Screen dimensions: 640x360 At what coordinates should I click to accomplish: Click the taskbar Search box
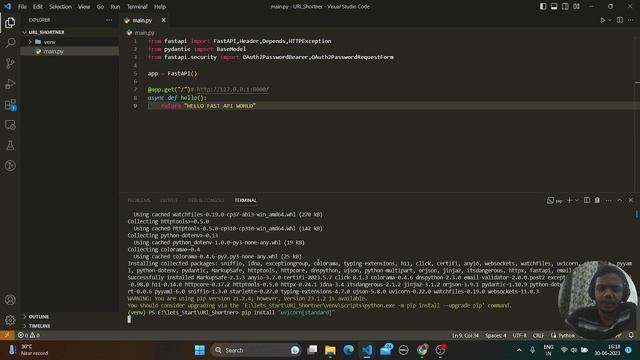[257, 350]
